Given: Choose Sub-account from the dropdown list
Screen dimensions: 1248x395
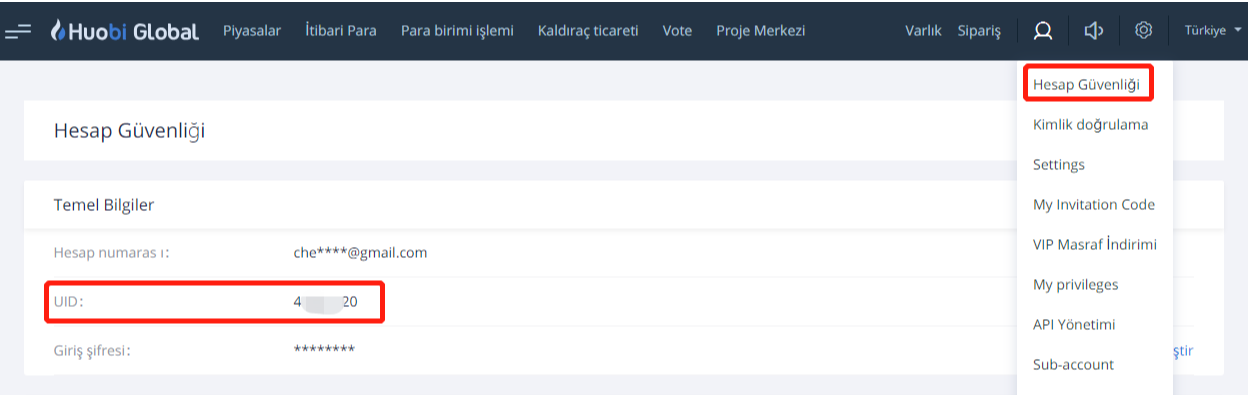Looking at the screenshot, I should pos(1073,365).
